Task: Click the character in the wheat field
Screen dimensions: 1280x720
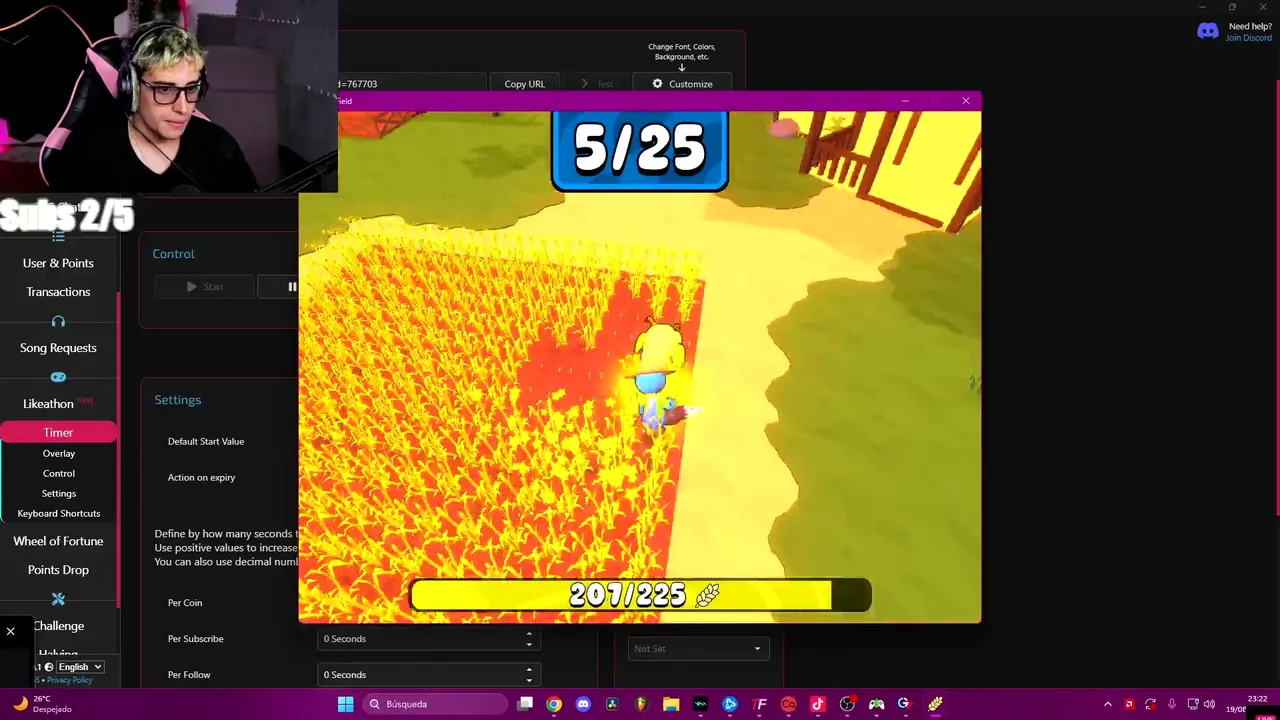Action: 660,375
